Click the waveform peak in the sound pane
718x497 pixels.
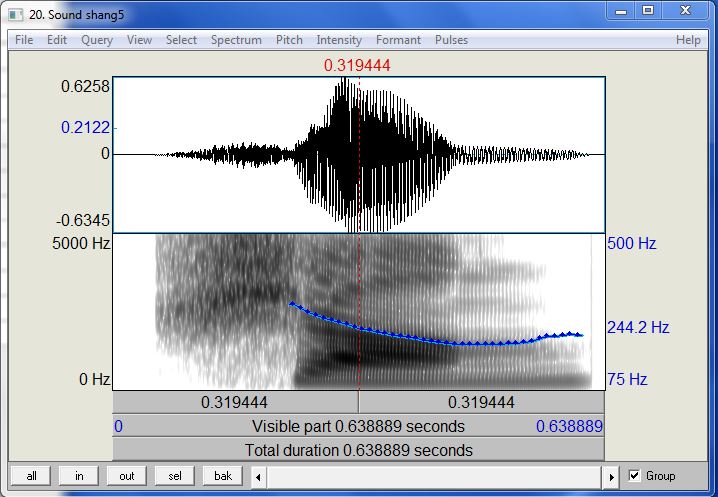pos(344,80)
